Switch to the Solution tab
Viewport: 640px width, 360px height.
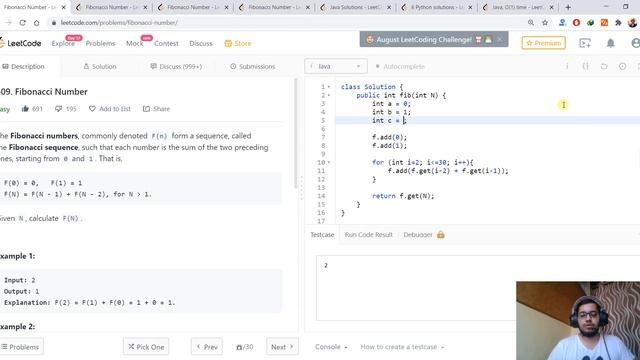point(100,66)
